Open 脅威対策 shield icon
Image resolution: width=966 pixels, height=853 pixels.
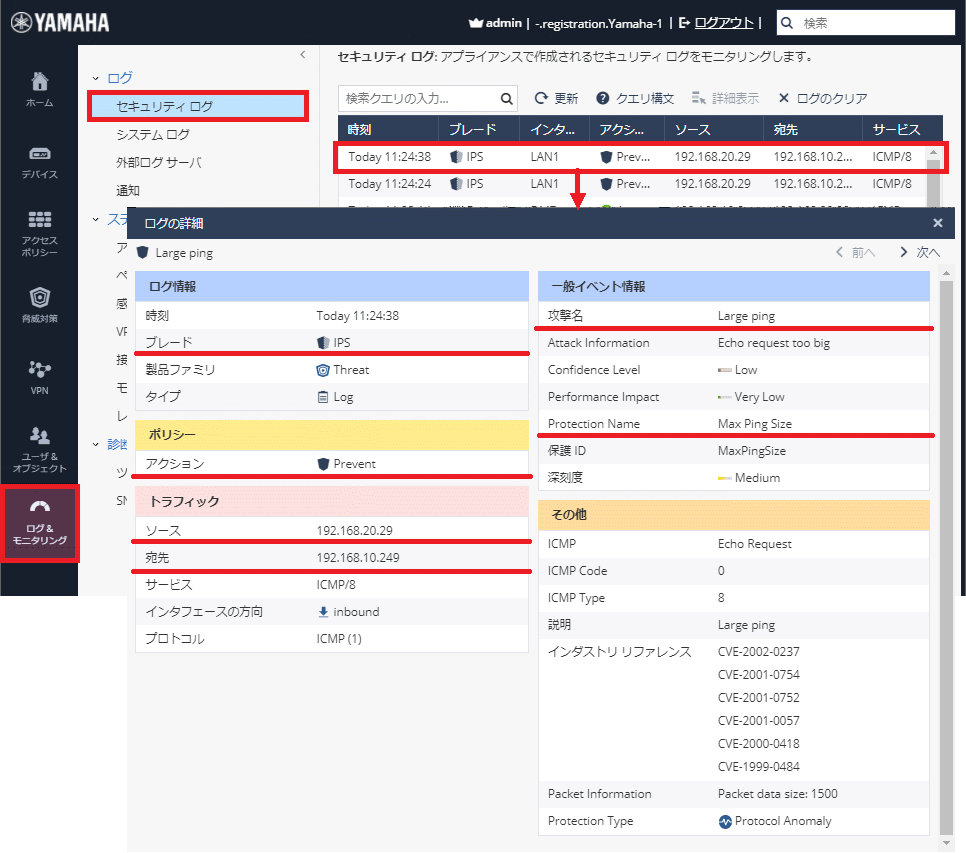[x=39, y=305]
